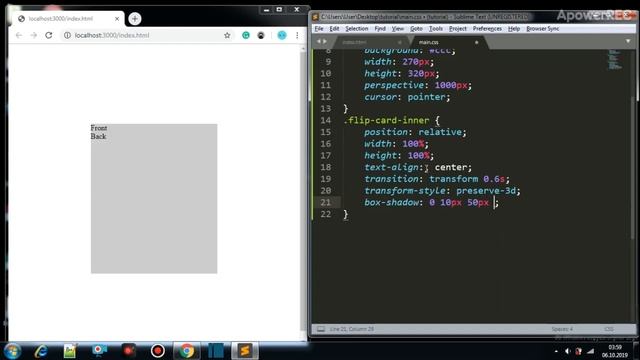Click the dark round extension icon in Chrome

261,36
